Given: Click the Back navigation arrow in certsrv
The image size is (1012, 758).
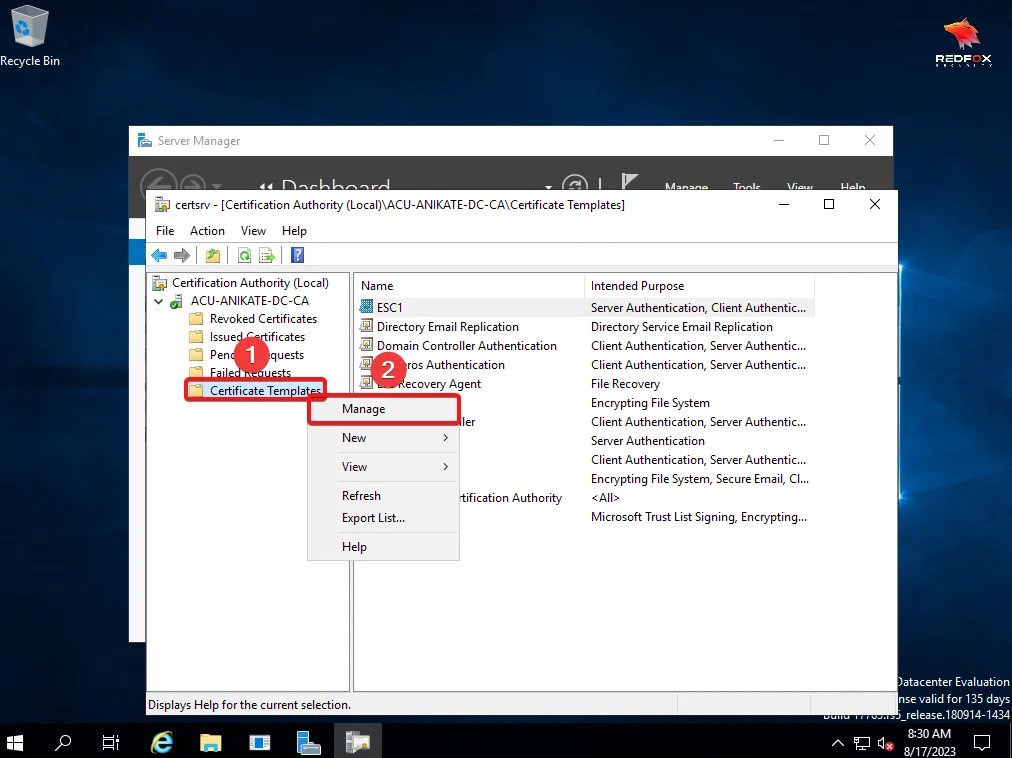Looking at the screenshot, I should click(159, 255).
